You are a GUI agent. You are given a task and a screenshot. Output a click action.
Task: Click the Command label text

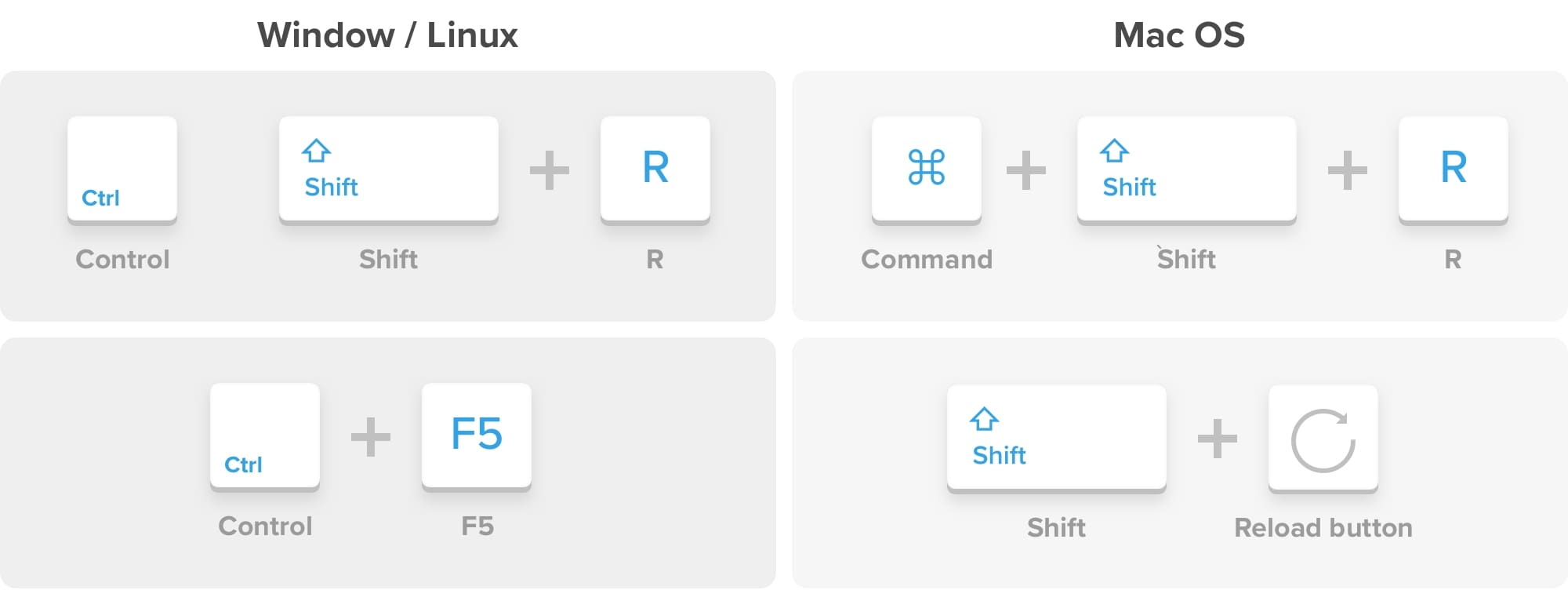click(x=927, y=260)
